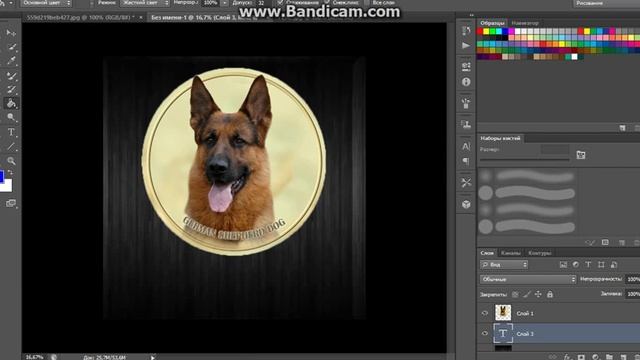Filter layers by adjustment layers icon

point(576,264)
